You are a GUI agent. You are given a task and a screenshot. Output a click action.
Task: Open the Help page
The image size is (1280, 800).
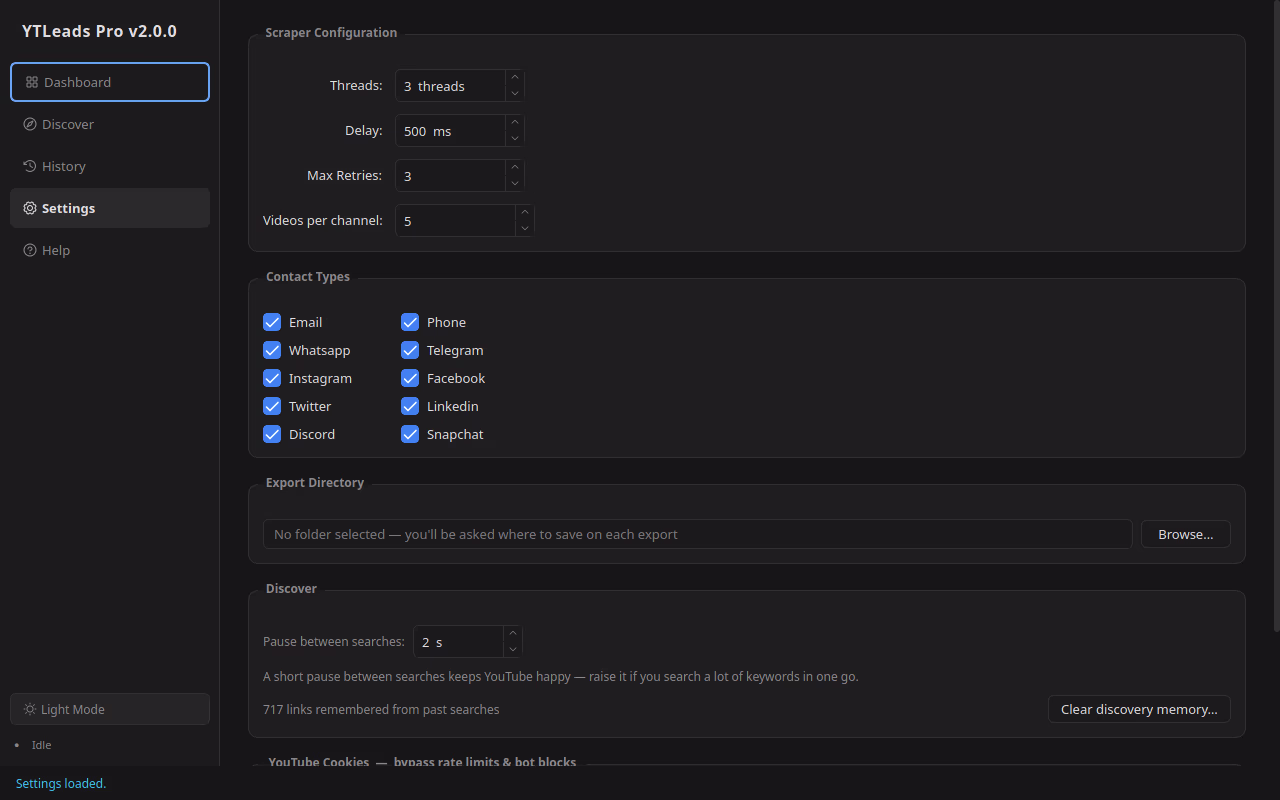pos(110,250)
